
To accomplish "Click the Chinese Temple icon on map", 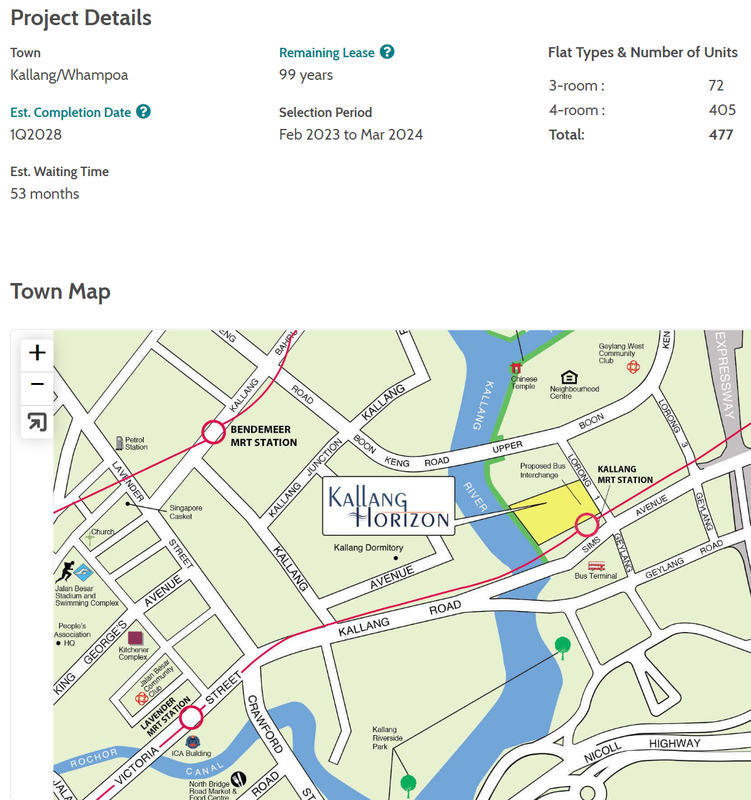I will point(516,368).
